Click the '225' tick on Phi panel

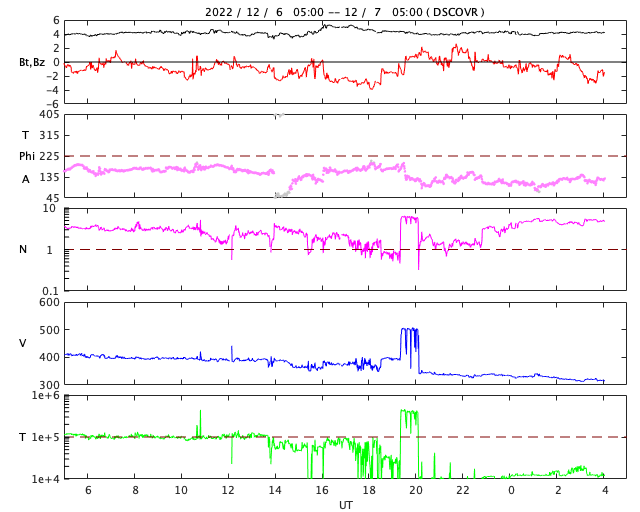coord(49,156)
